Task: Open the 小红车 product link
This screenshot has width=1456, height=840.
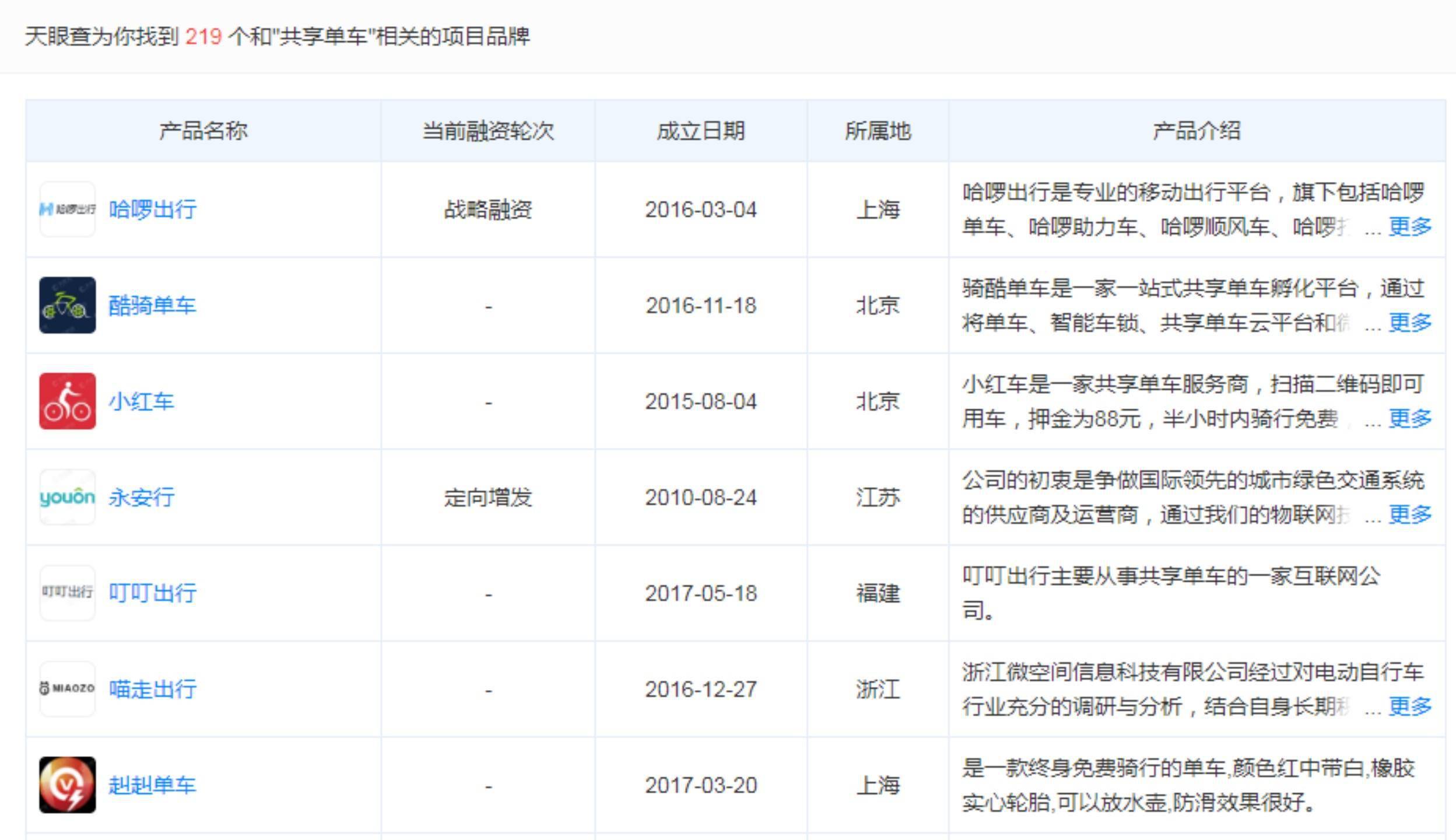Action: point(142,401)
